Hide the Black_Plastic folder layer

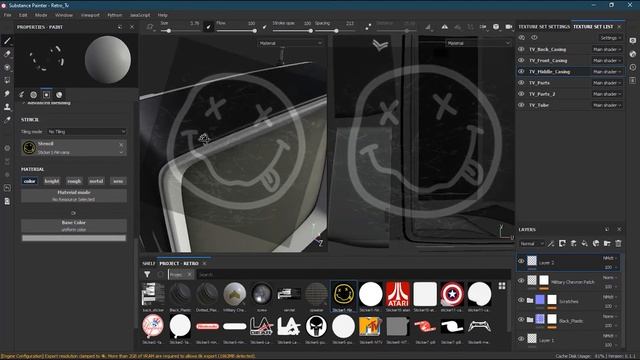pyautogui.click(x=521, y=320)
